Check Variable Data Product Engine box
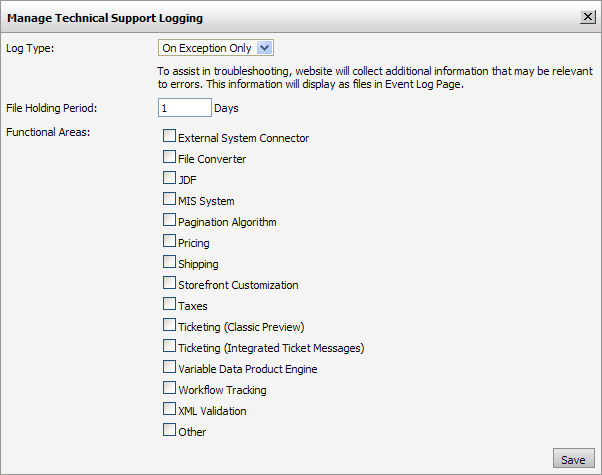 tap(169, 367)
